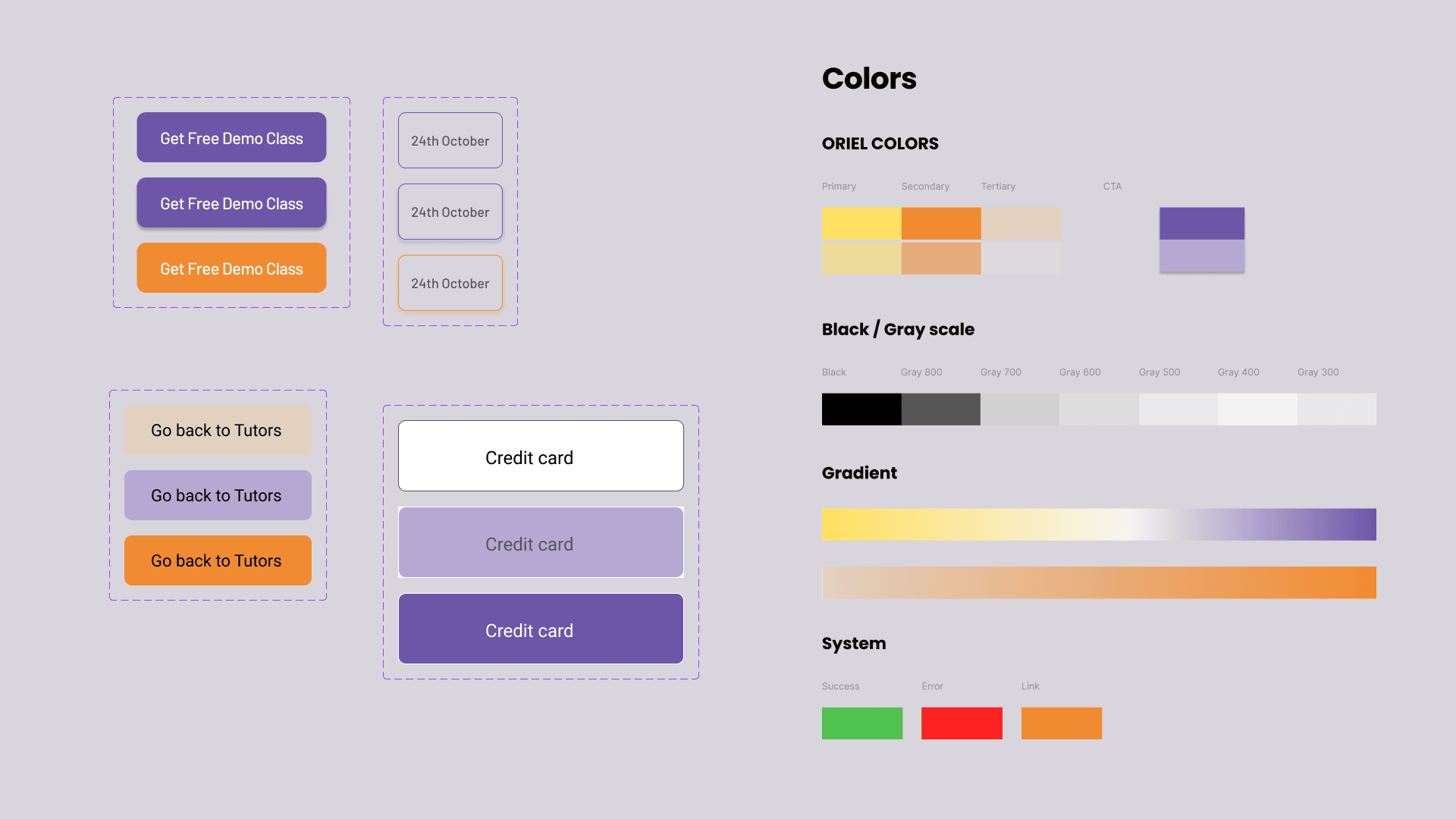Choose the white Credit card option
The width and height of the screenshot is (1456, 819).
[541, 456]
